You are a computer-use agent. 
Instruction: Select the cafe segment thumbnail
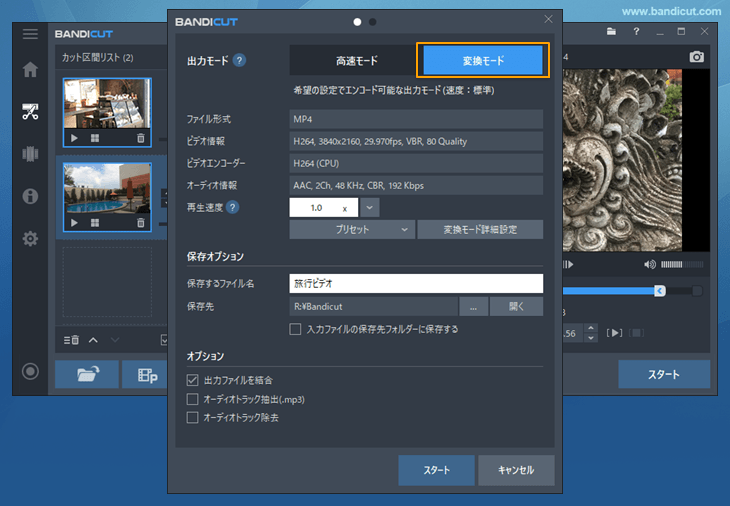[x=107, y=103]
